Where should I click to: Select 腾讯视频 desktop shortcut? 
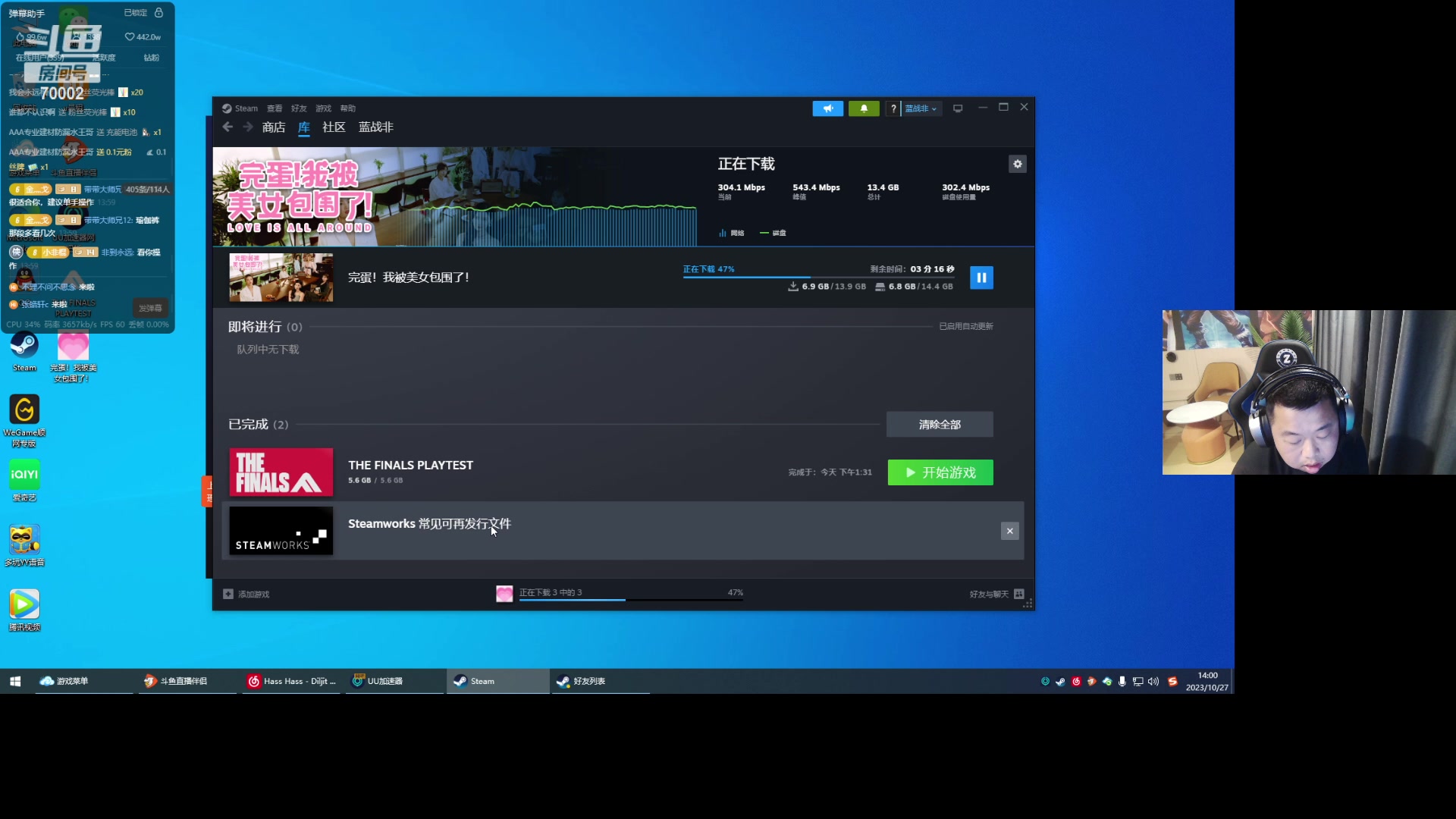[24, 610]
